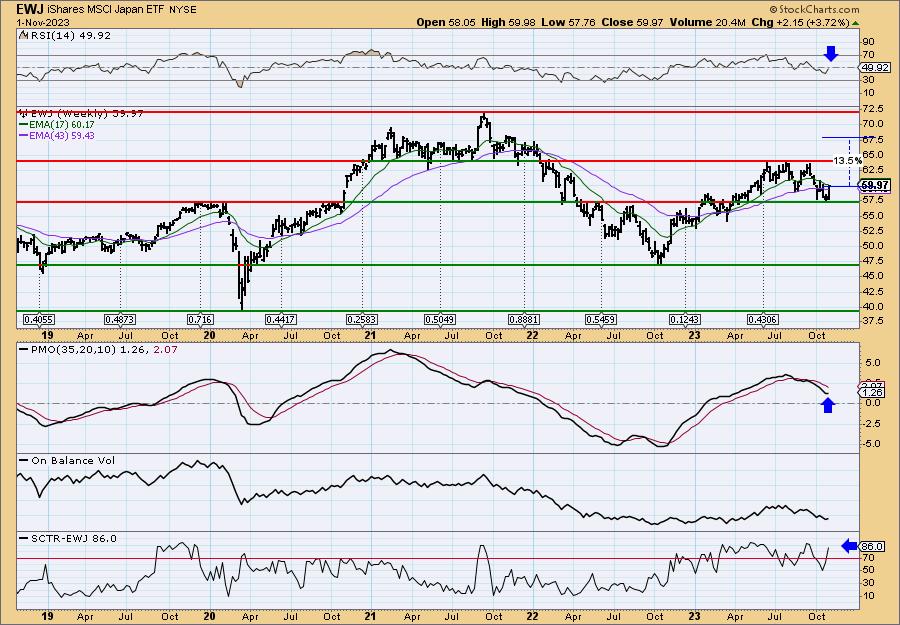
Task: Click the EMA(43) 59.43 legend text
Action: (x=62, y=136)
